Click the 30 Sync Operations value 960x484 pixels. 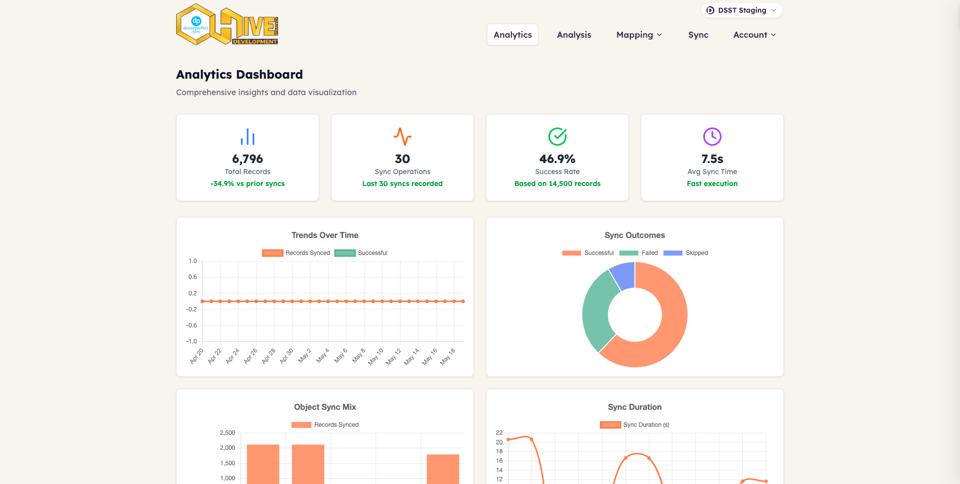pos(402,159)
